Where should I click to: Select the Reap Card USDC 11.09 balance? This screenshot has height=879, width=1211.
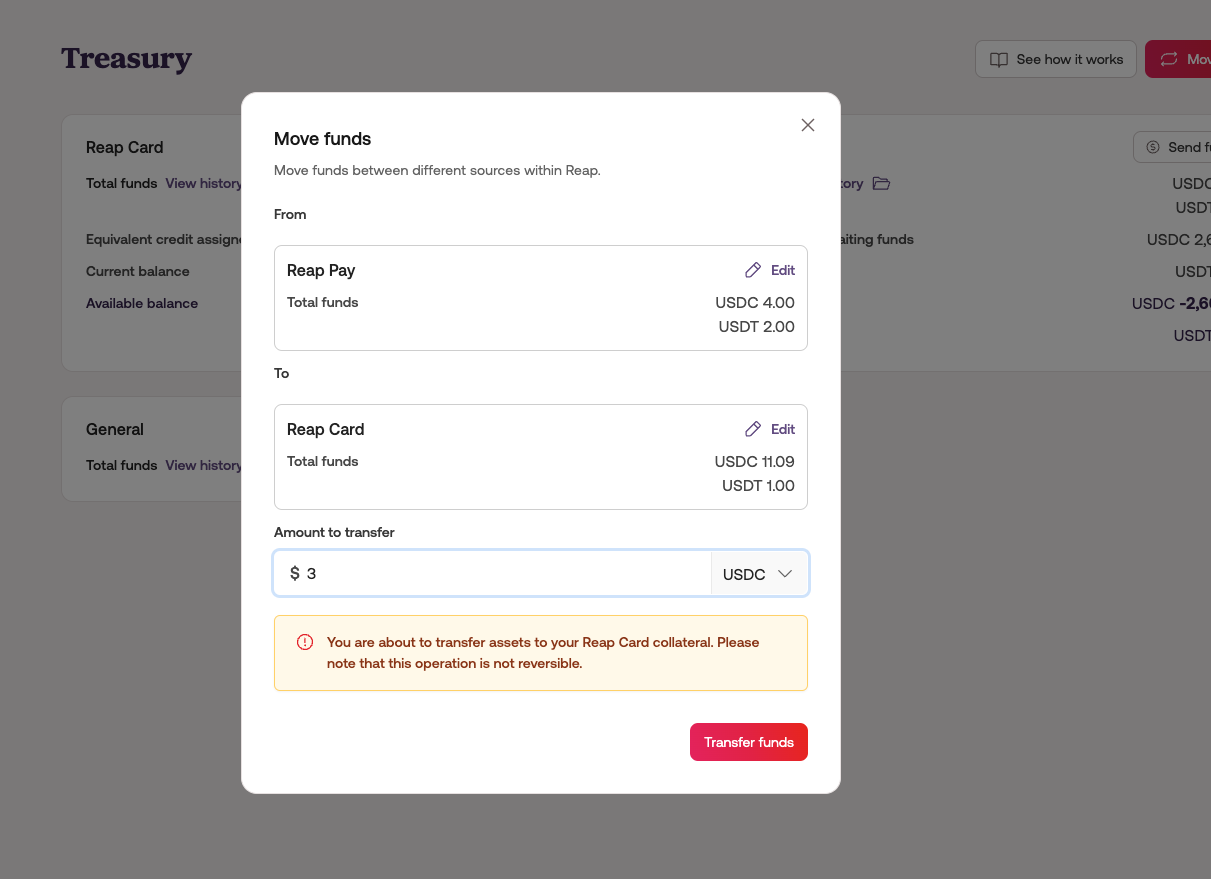pos(754,462)
